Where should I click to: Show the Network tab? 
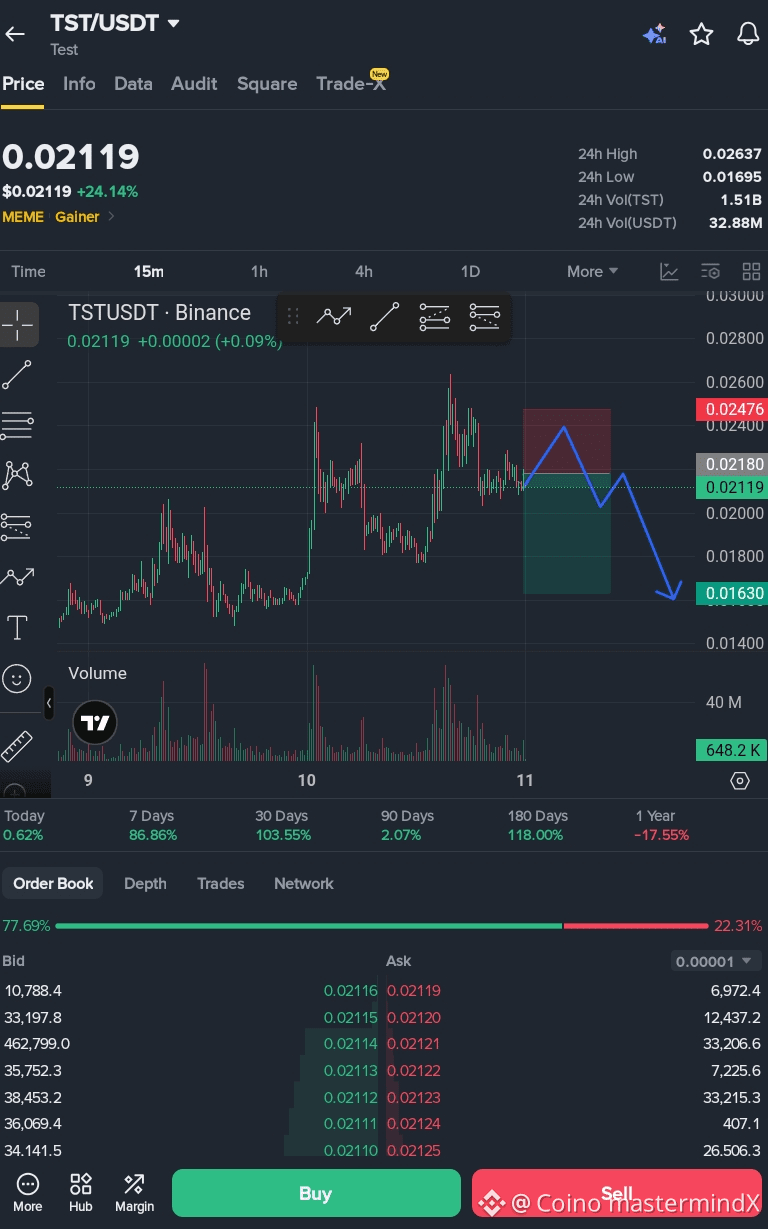(x=304, y=883)
